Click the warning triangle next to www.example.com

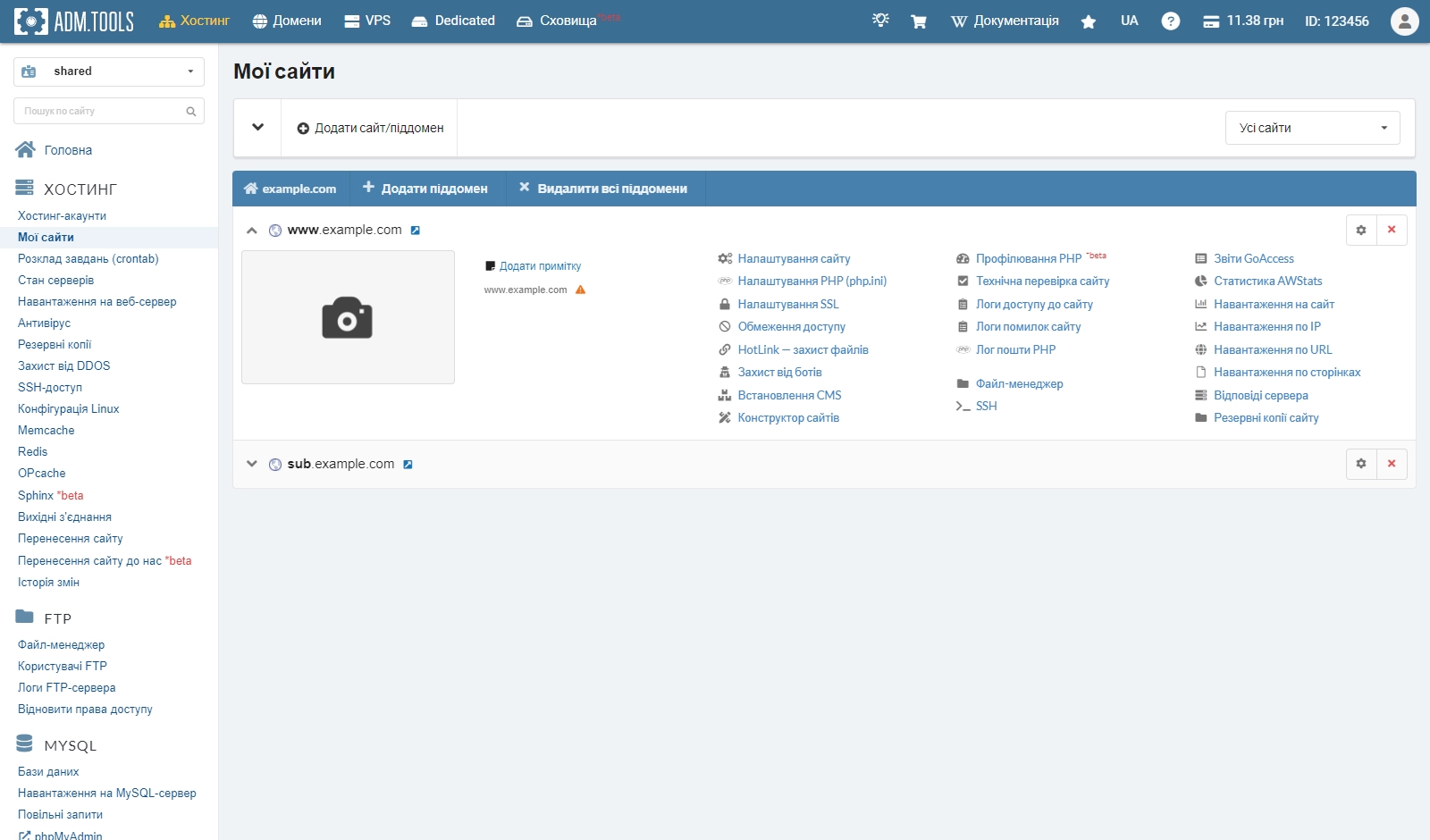pos(580,290)
